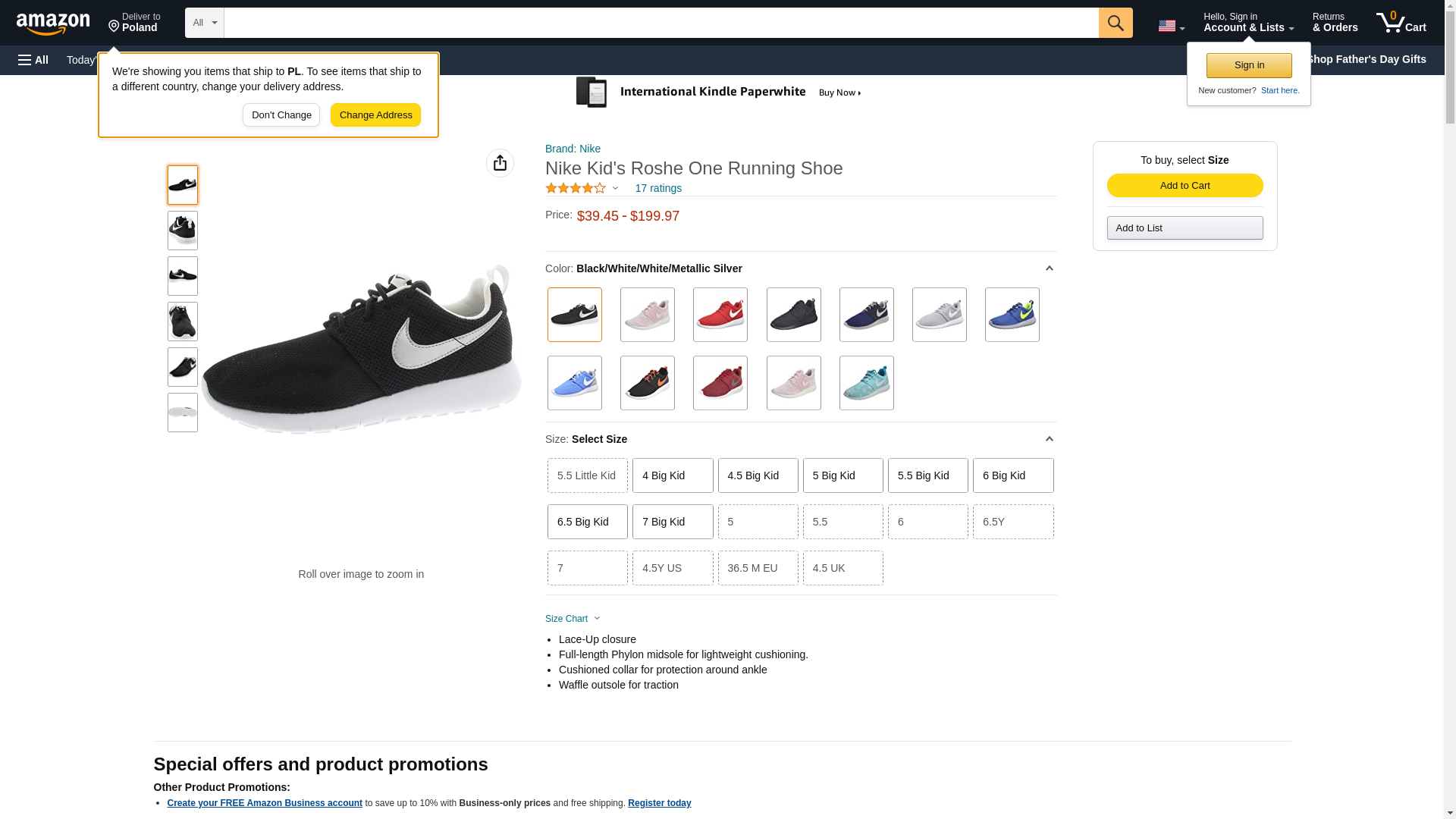Click the share icon above product image
This screenshot has height=819, width=1456.
click(500, 163)
